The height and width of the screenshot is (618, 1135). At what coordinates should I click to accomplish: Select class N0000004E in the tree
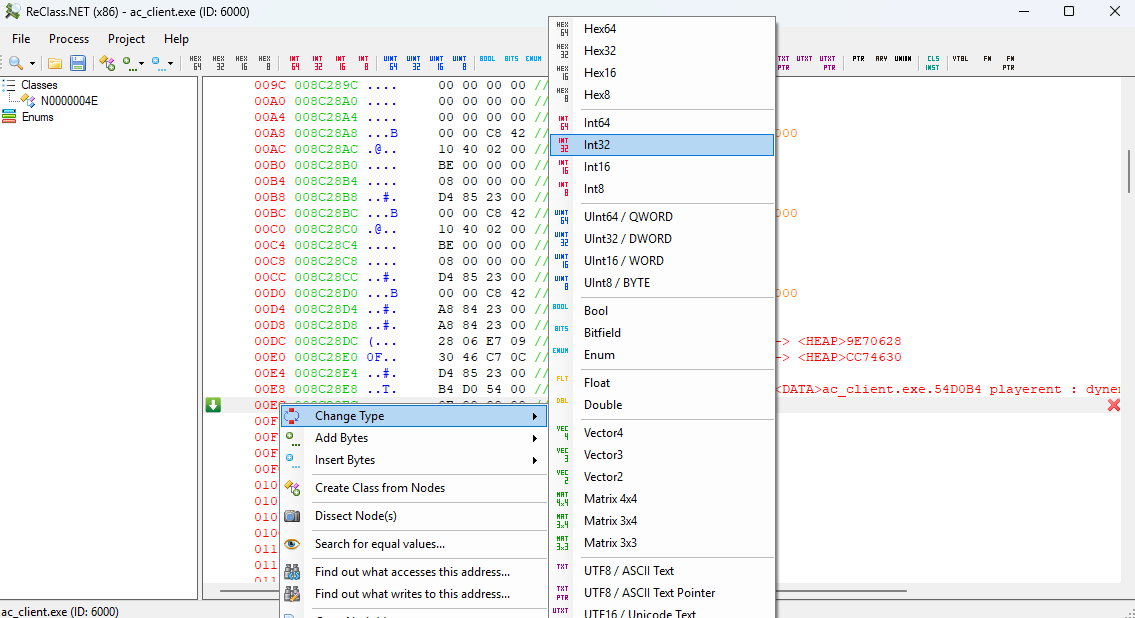[x=69, y=101]
